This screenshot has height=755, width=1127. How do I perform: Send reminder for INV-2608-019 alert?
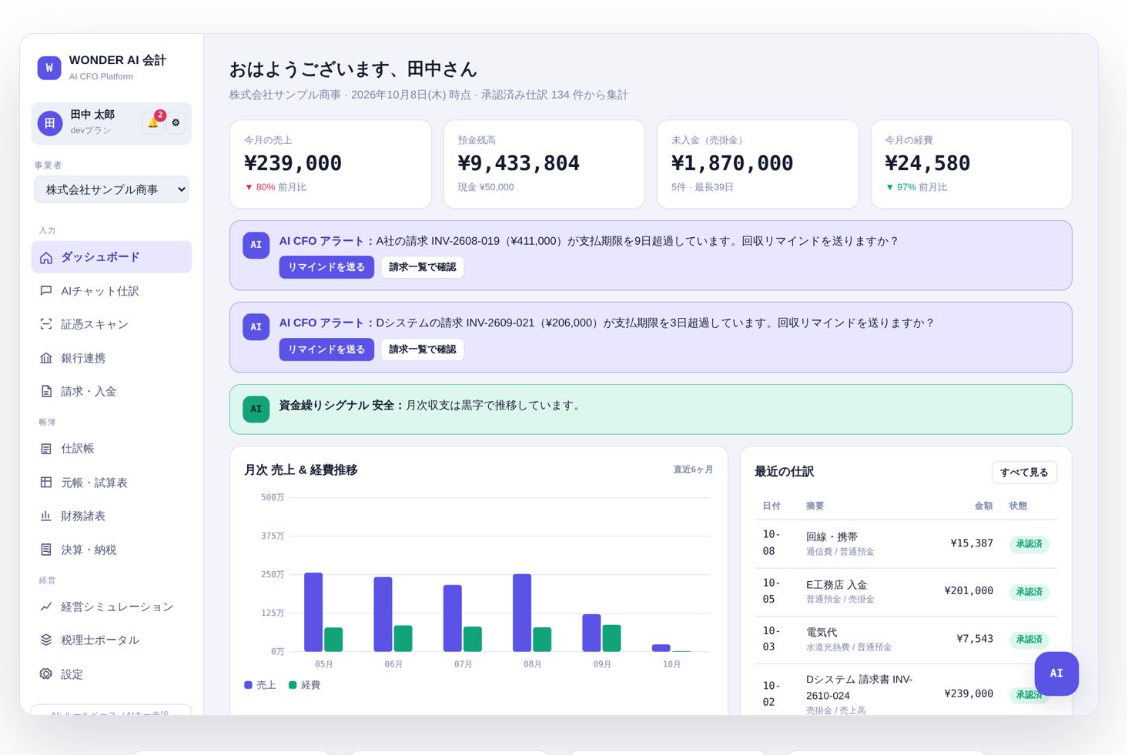(326, 267)
